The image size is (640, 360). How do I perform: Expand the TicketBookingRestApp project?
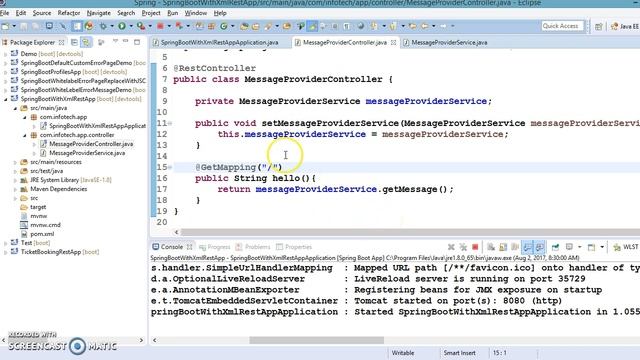(x=5, y=252)
